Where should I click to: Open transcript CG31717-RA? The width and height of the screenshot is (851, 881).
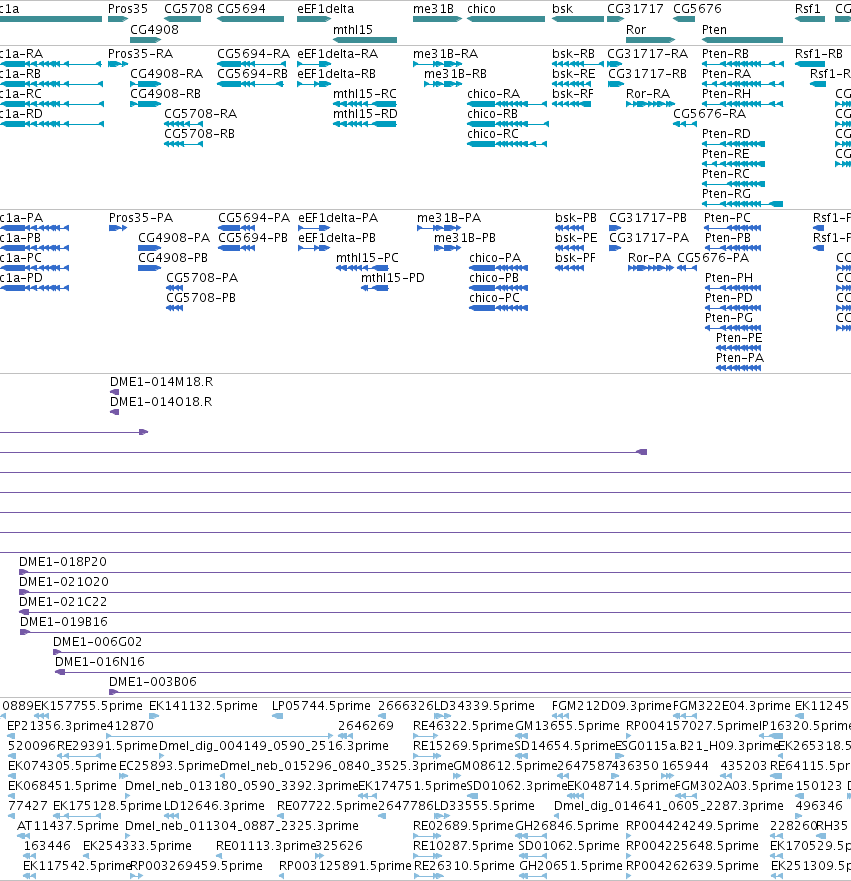coord(648,54)
